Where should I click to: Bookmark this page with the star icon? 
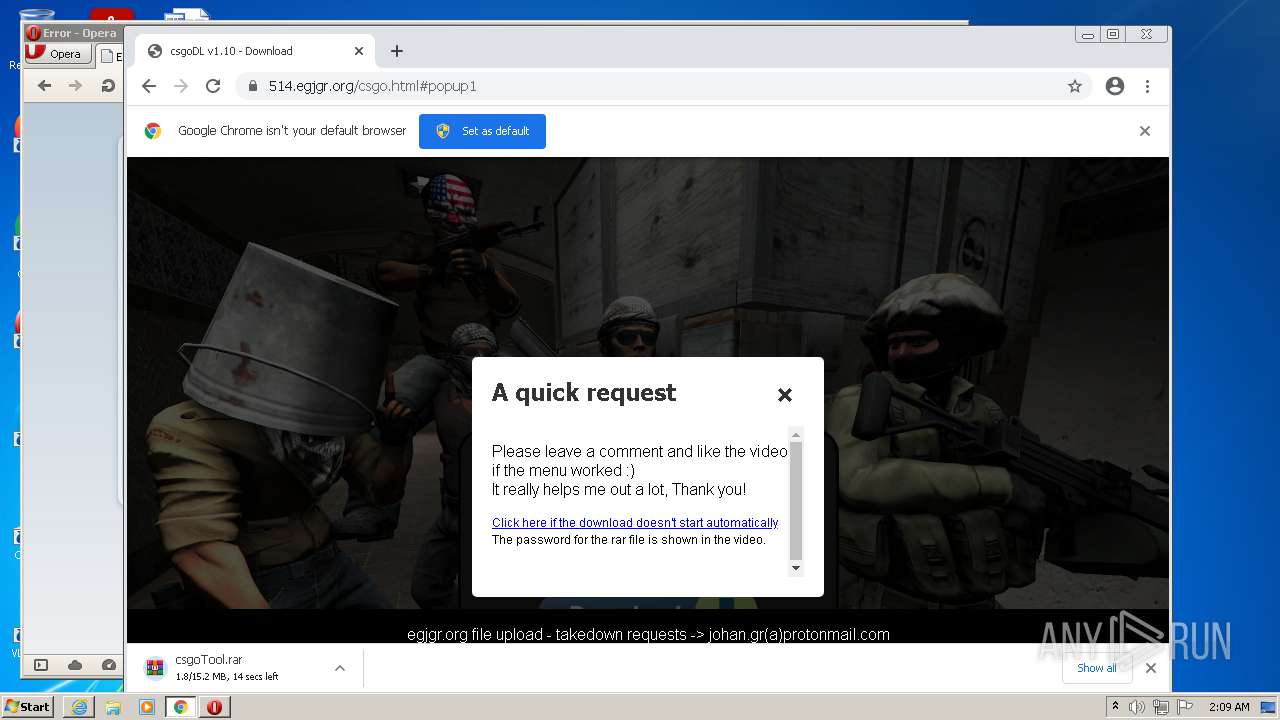[x=1075, y=86]
